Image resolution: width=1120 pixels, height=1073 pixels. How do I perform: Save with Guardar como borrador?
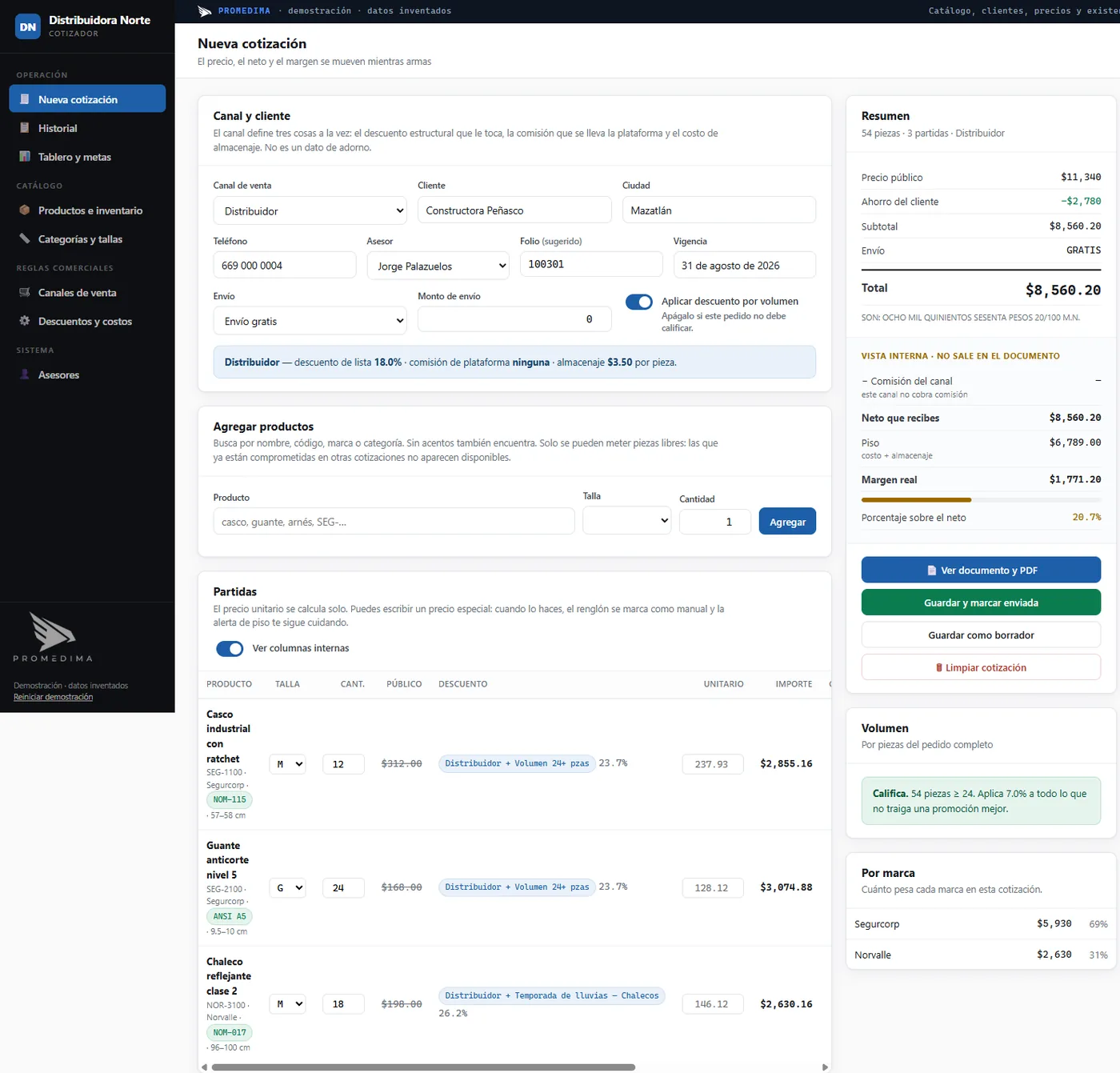pyautogui.click(x=981, y=635)
